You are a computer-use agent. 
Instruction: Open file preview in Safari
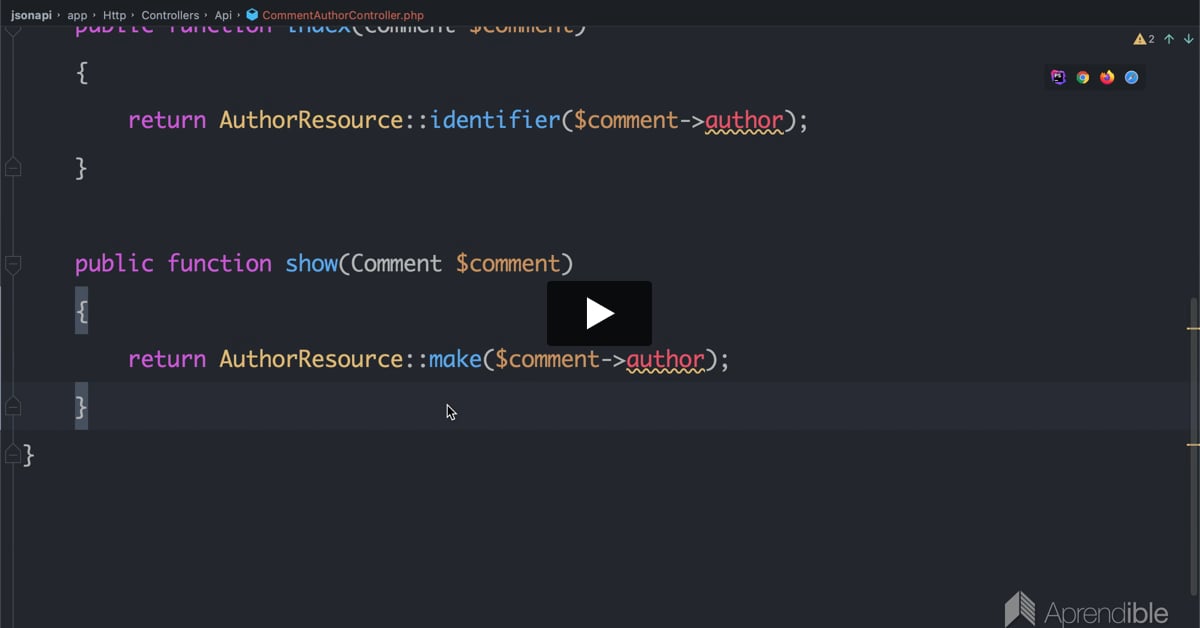(x=1132, y=77)
